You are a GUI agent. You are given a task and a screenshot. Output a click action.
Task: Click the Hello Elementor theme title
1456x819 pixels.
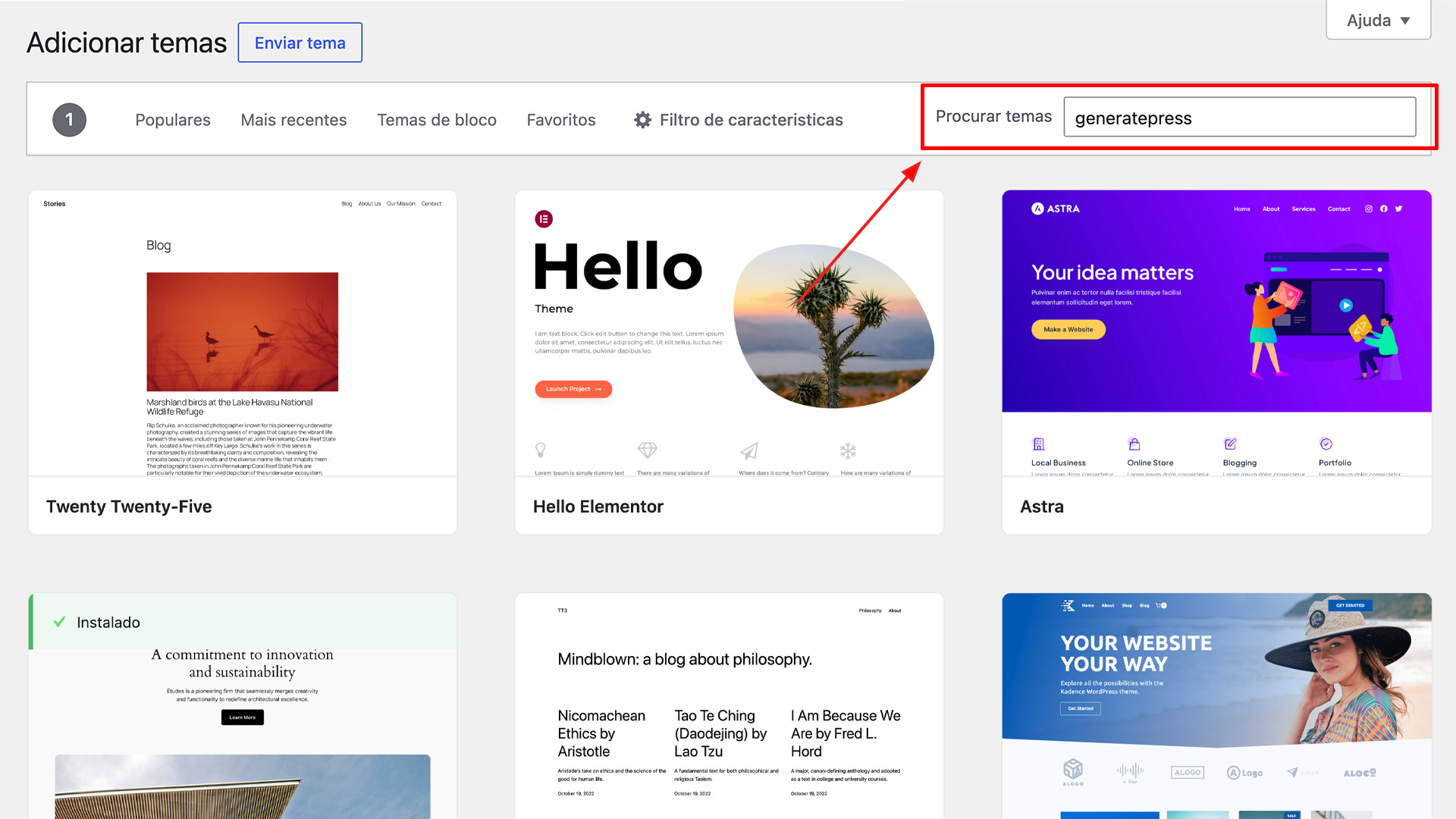point(598,507)
